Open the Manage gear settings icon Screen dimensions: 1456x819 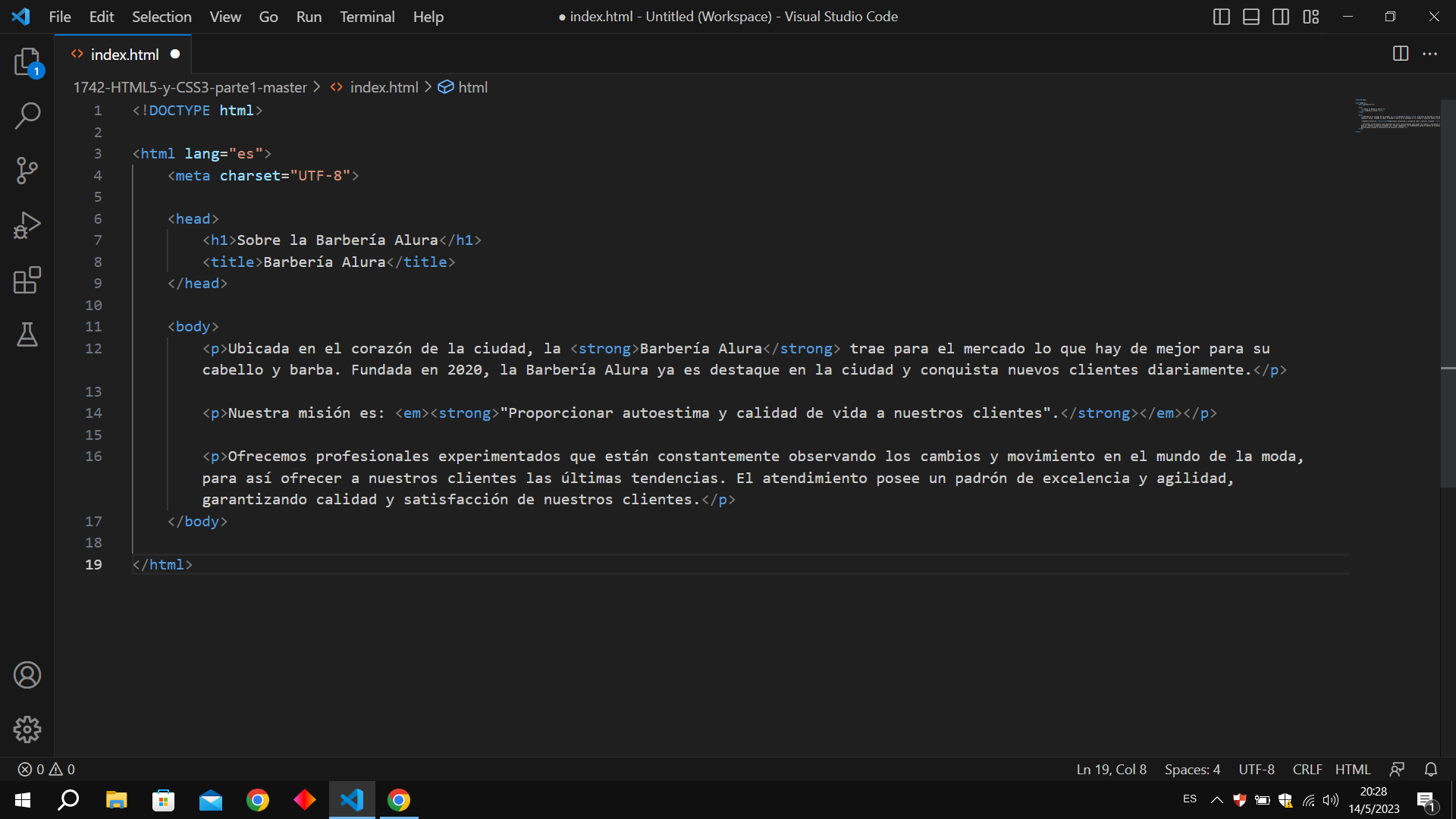click(x=27, y=730)
